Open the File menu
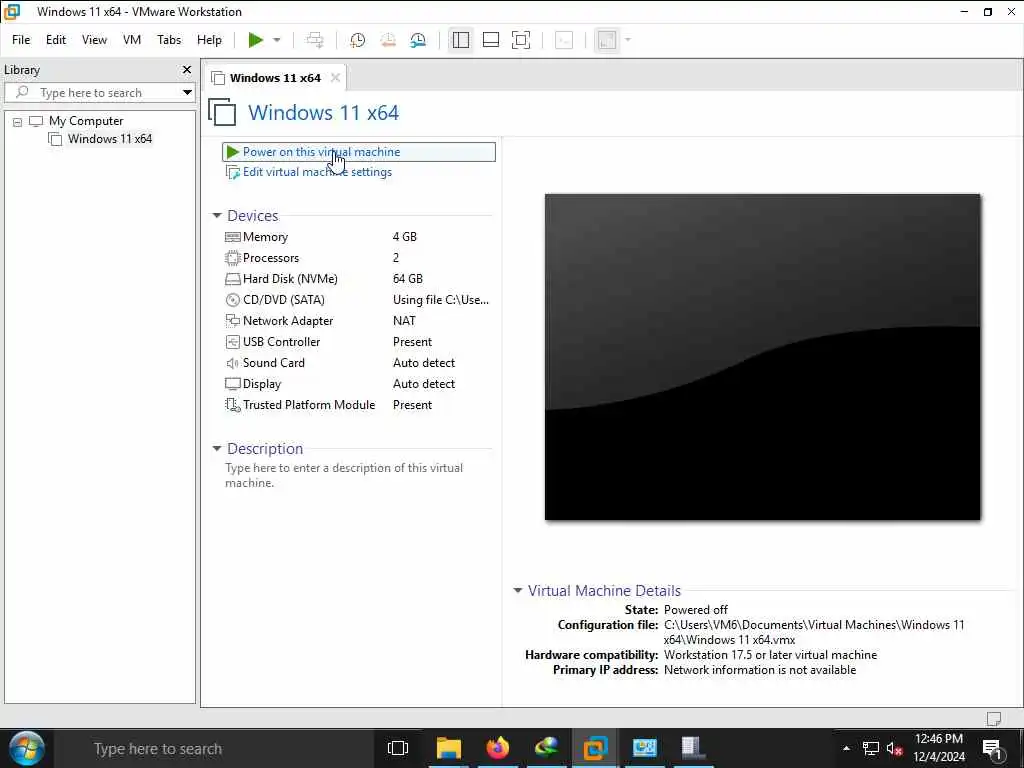The width and height of the screenshot is (1024, 768). (21, 40)
